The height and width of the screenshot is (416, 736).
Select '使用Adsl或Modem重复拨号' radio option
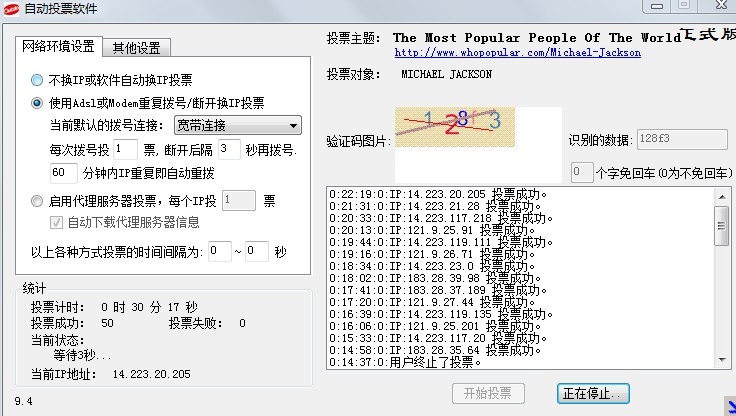pyautogui.click(x=37, y=102)
